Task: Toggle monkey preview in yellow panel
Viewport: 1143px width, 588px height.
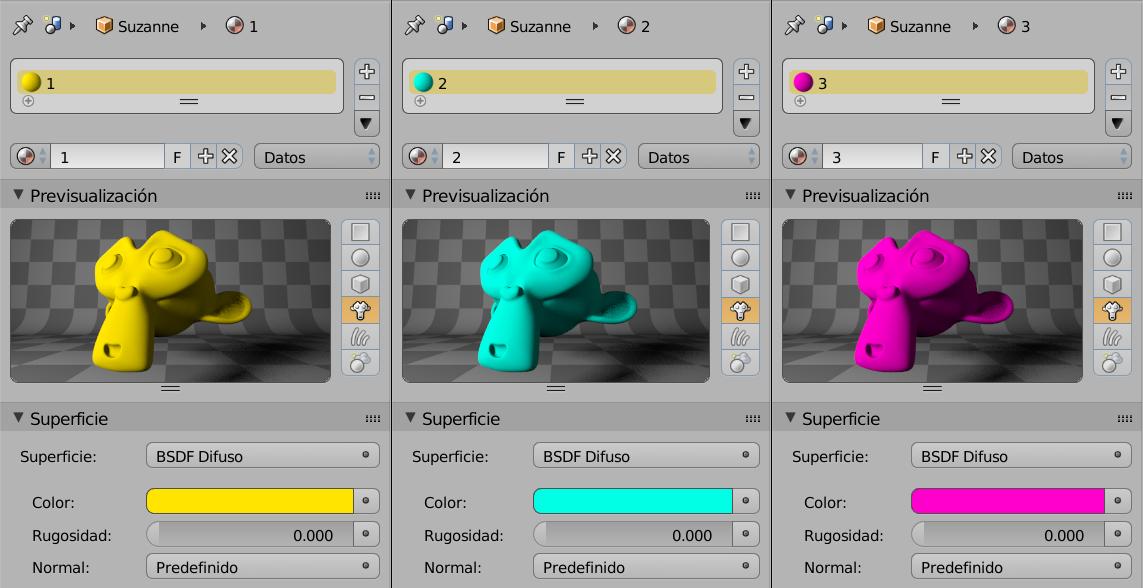Action: tap(360, 311)
